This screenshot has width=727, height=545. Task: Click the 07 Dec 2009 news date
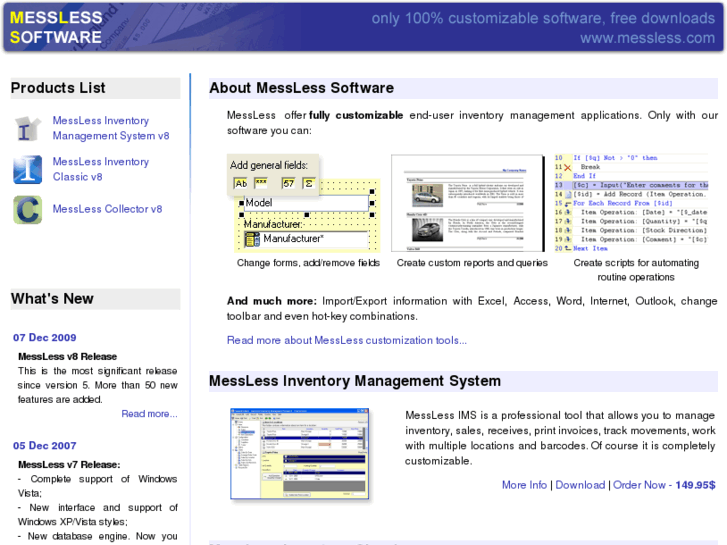[x=45, y=338]
